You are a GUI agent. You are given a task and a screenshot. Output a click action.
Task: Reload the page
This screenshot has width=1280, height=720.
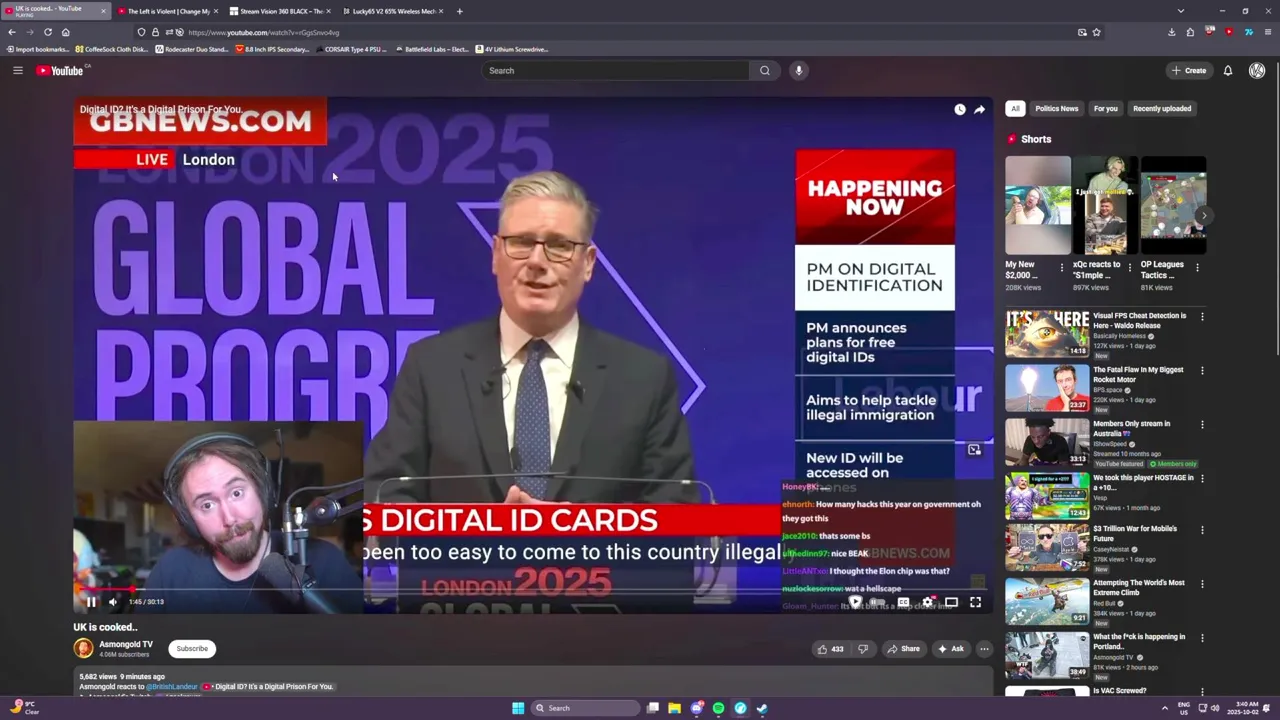click(x=47, y=32)
